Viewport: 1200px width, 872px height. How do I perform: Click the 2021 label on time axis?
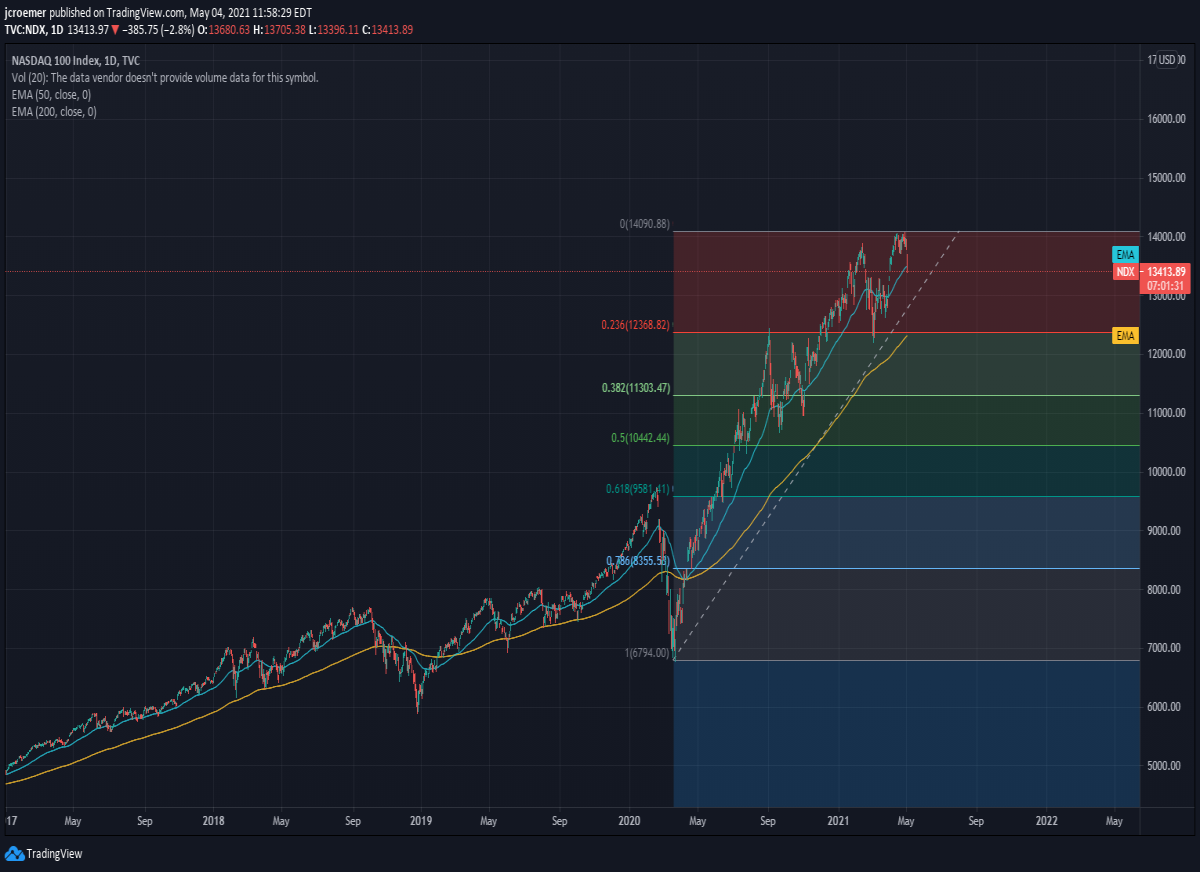click(838, 821)
